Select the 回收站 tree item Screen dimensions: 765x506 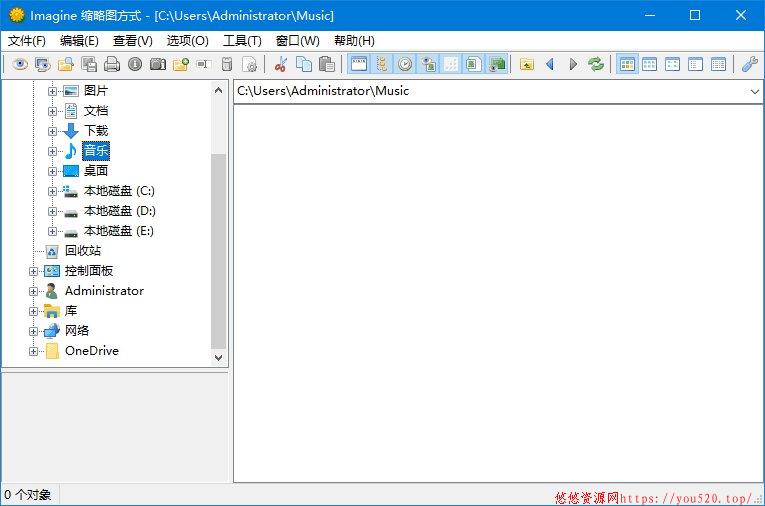pyautogui.click(x=83, y=251)
